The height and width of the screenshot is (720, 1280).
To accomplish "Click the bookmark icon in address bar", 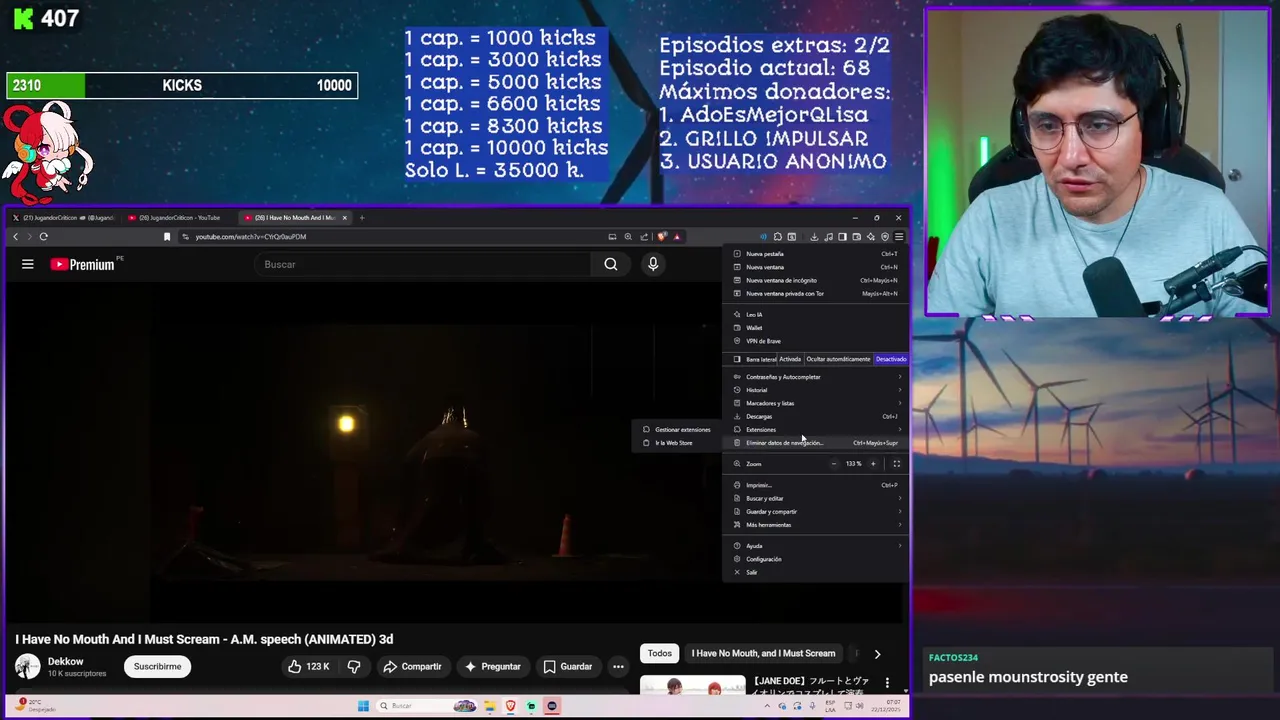I will (x=167, y=237).
